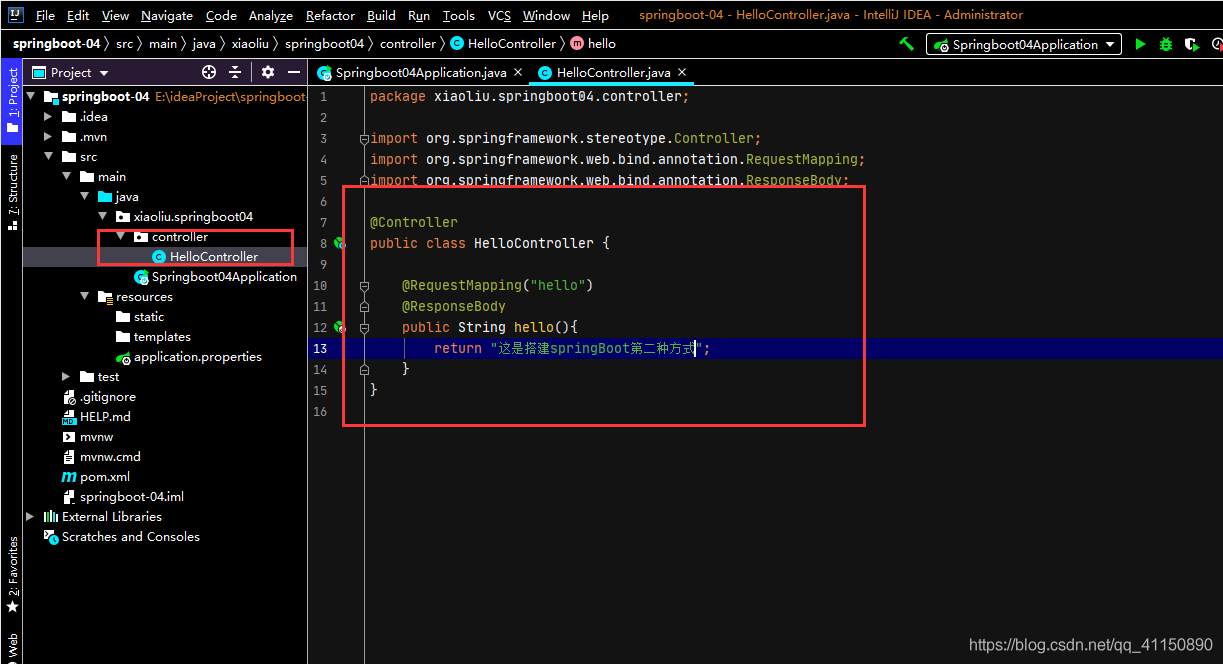Fold the RequestMapping annotation block at line 10
This screenshot has height=664, width=1223.
(364, 285)
